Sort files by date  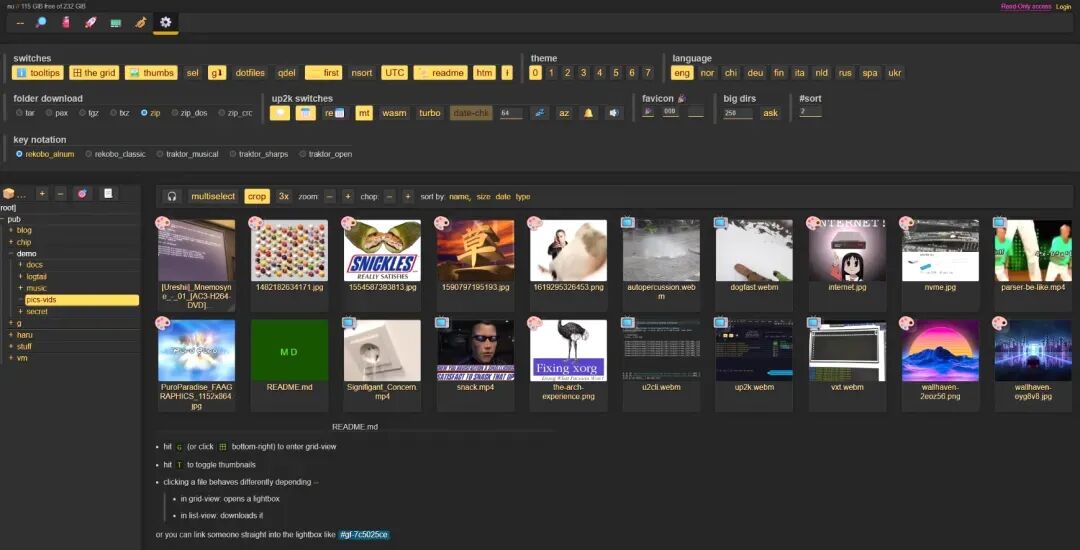pos(503,197)
